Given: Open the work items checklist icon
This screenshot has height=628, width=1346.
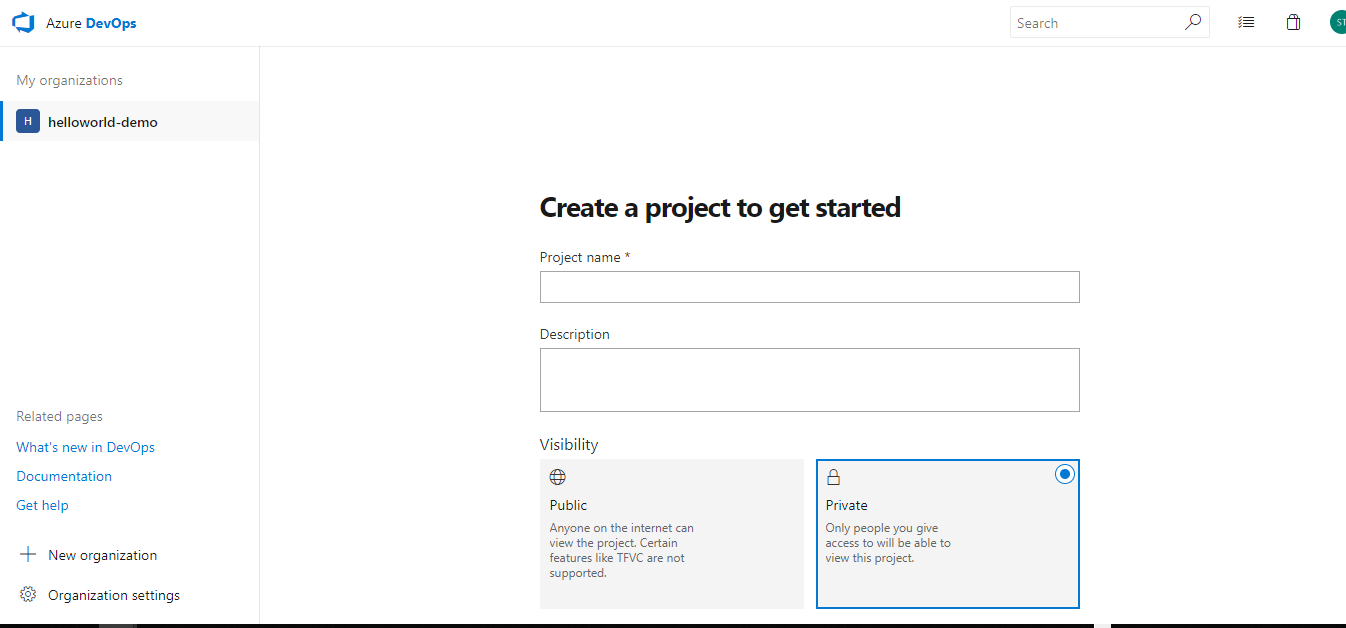Looking at the screenshot, I should click(1246, 21).
